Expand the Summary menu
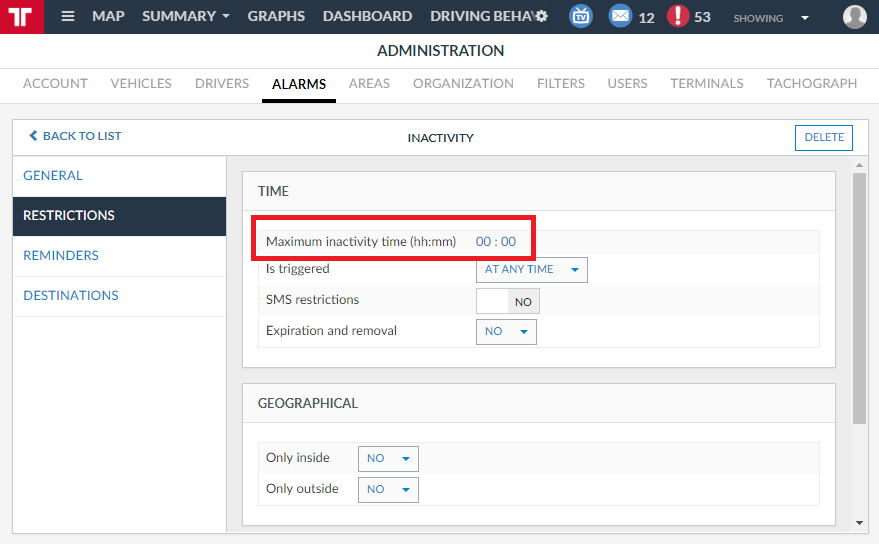 coord(185,17)
